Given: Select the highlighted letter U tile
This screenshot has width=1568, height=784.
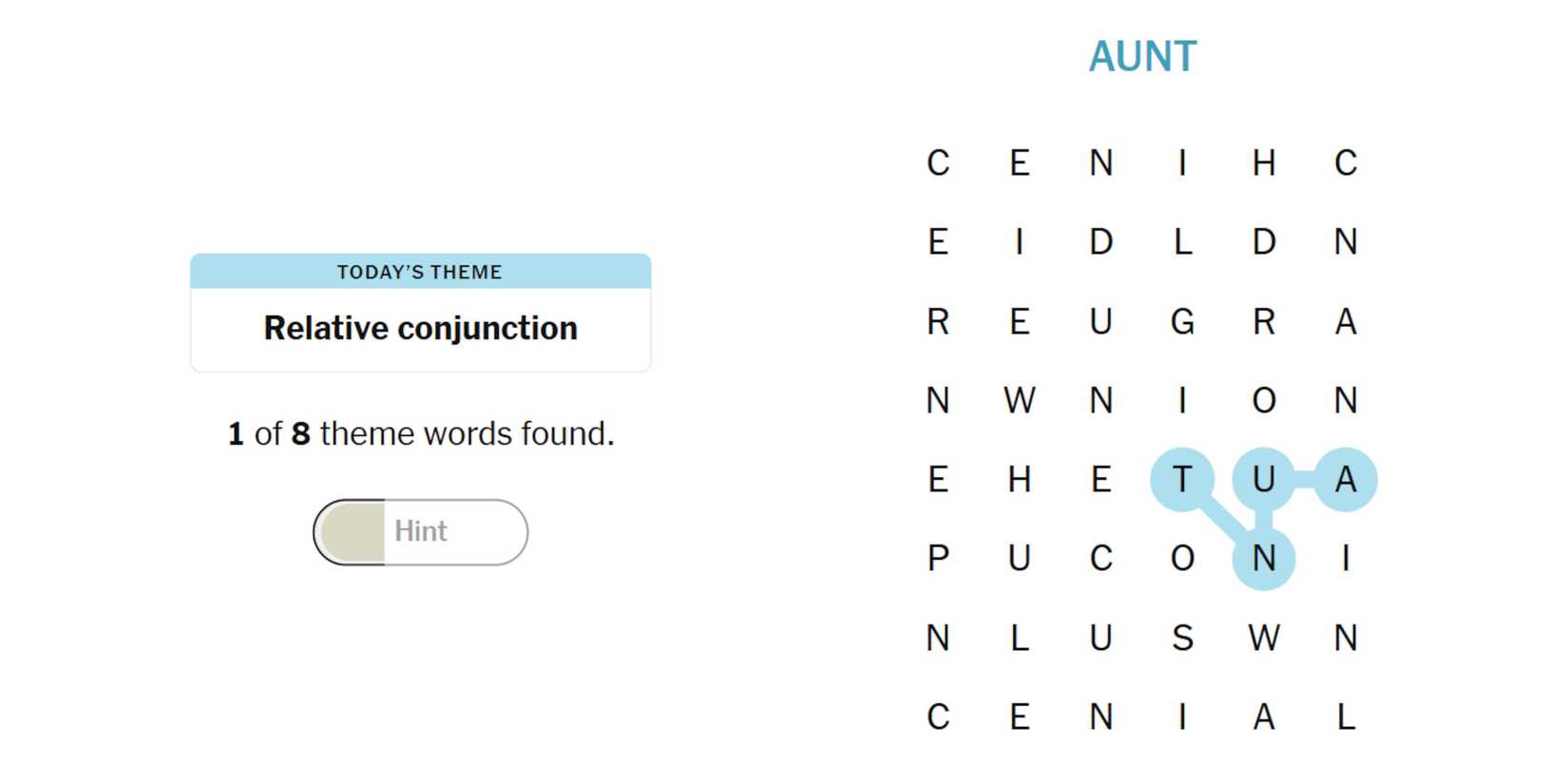Looking at the screenshot, I should (1263, 479).
